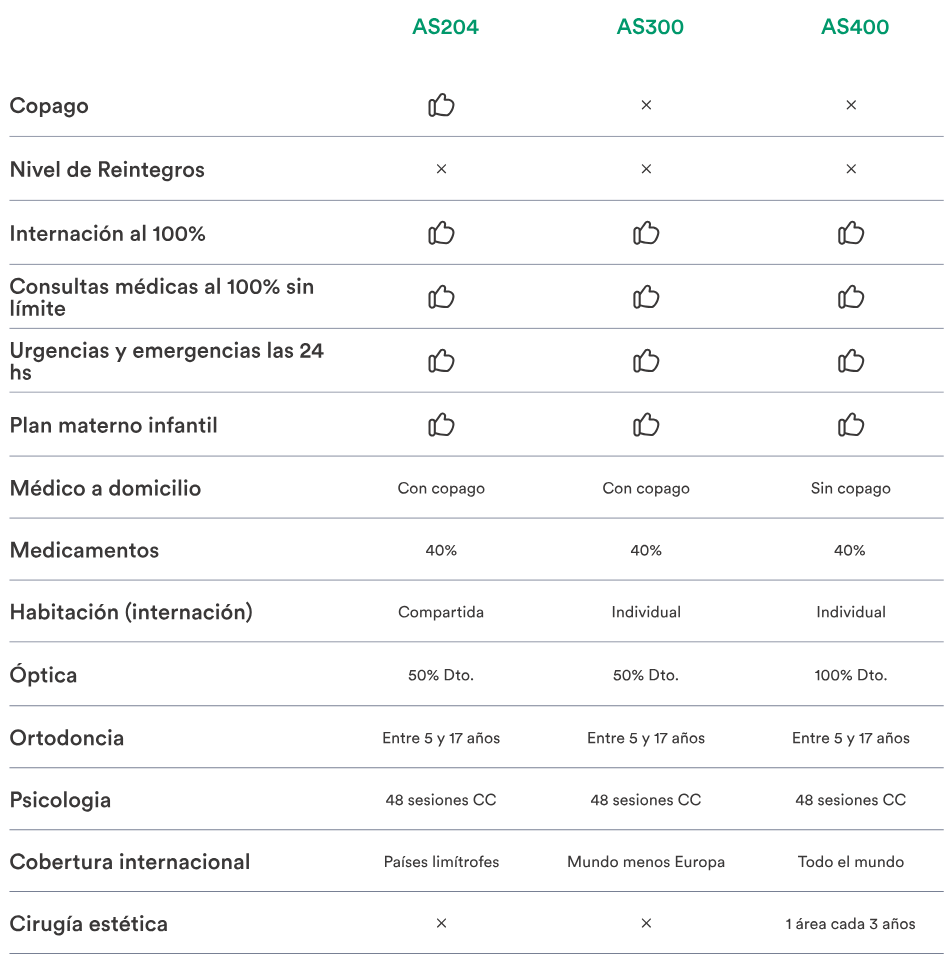
Task: Click the Cirugía estética X under AS300
Action: tap(646, 923)
